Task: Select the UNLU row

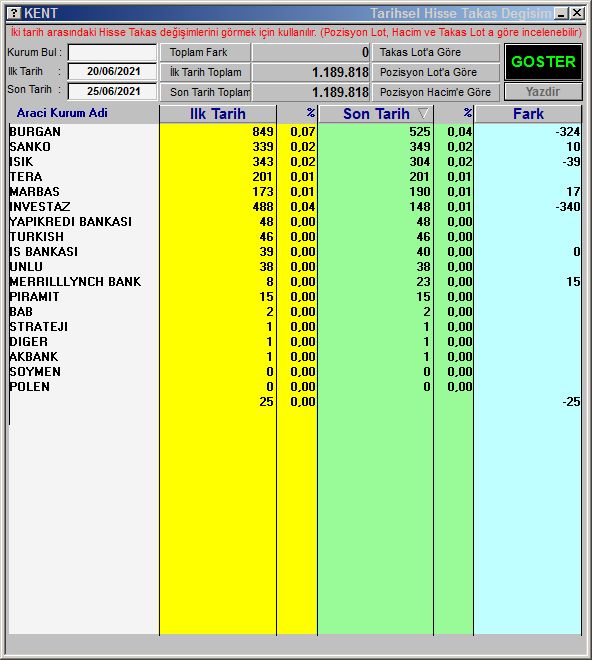Action: pyautogui.click(x=295, y=267)
